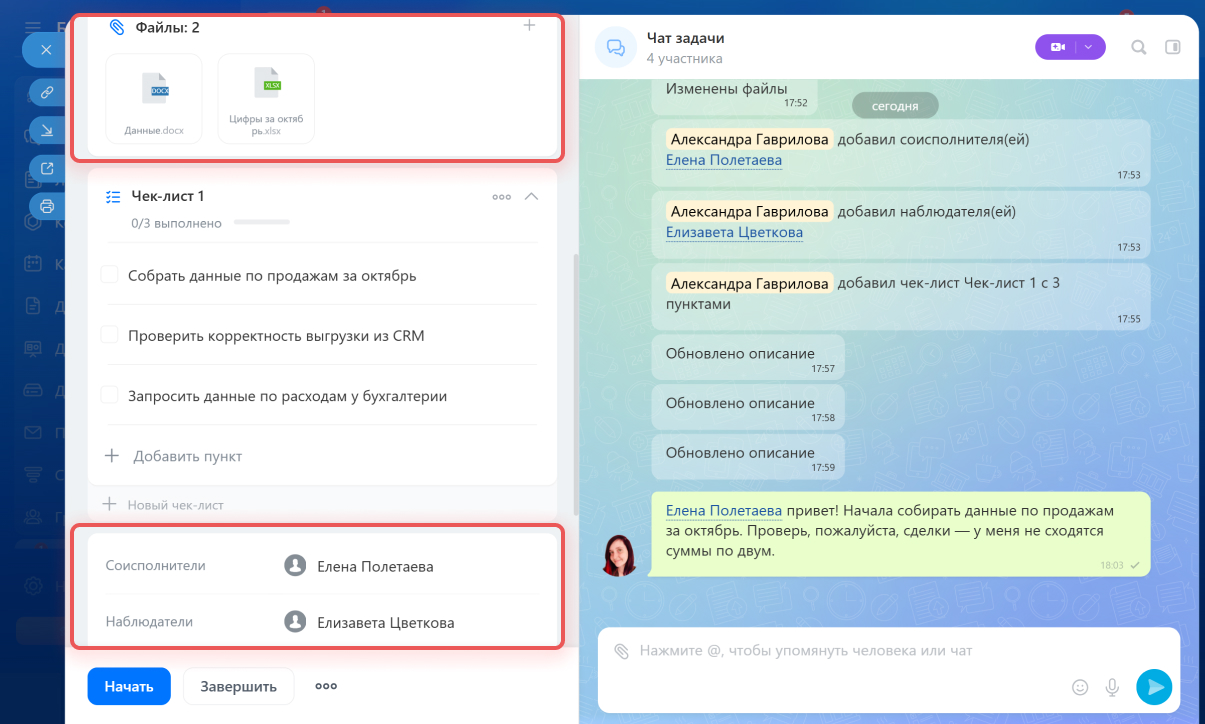
Task: Check 'Собрать данные по продажам за октябрь'
Action: point(110,275)
